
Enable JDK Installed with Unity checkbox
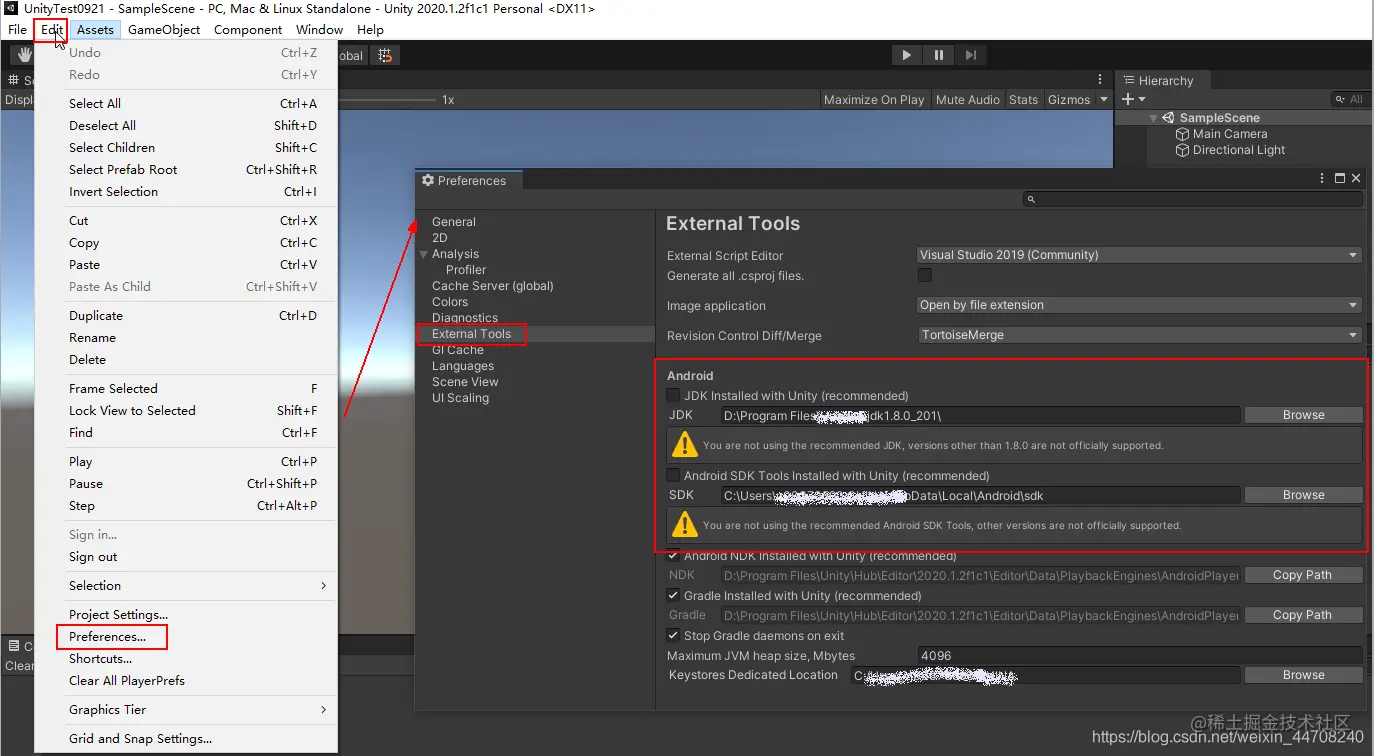tap(674, 395)
